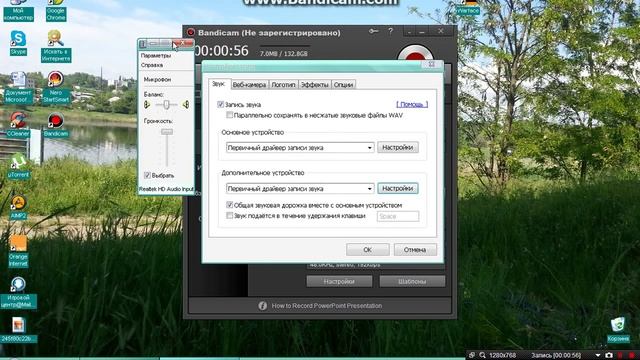
Task: Enable Параллельно сохранять в несжатые WAV checkbox
Action: 229,115
